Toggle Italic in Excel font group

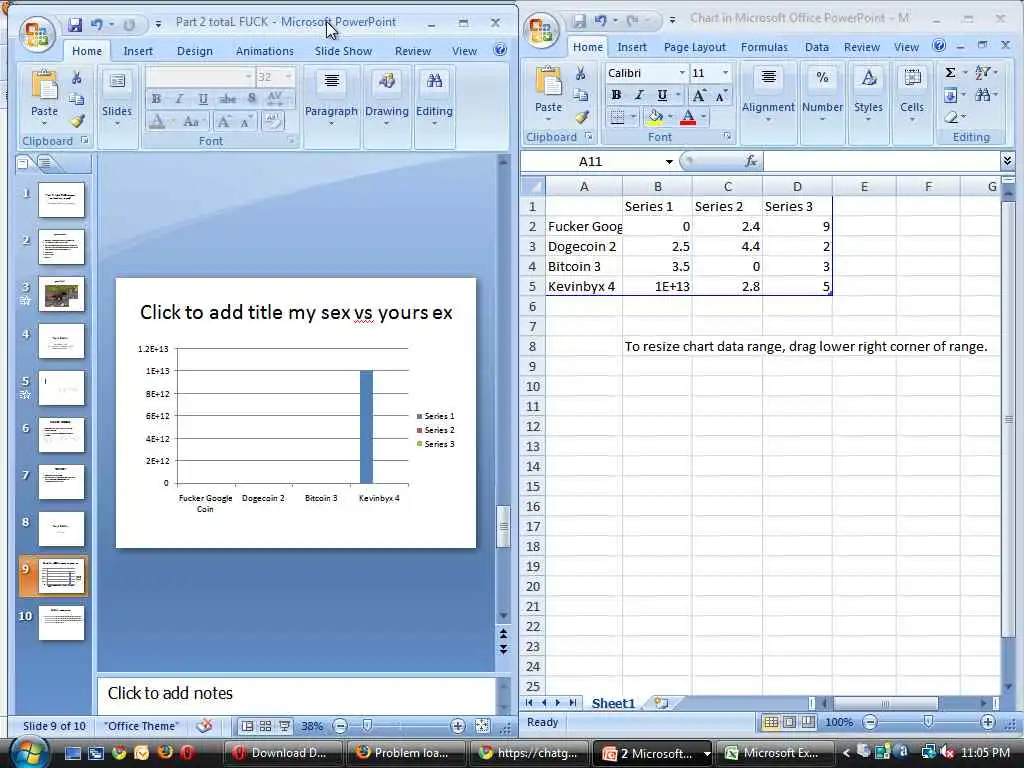pos(639,95)
